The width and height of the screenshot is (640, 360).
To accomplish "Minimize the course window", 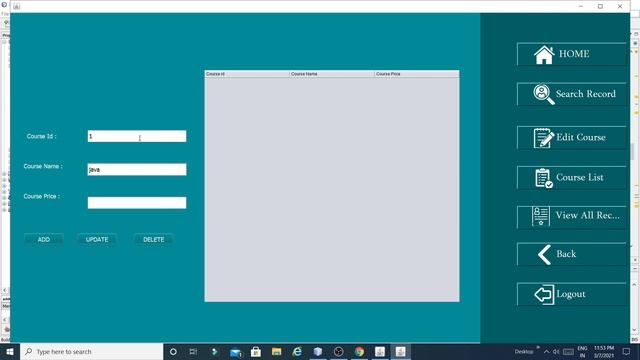I will click(581, 6).
